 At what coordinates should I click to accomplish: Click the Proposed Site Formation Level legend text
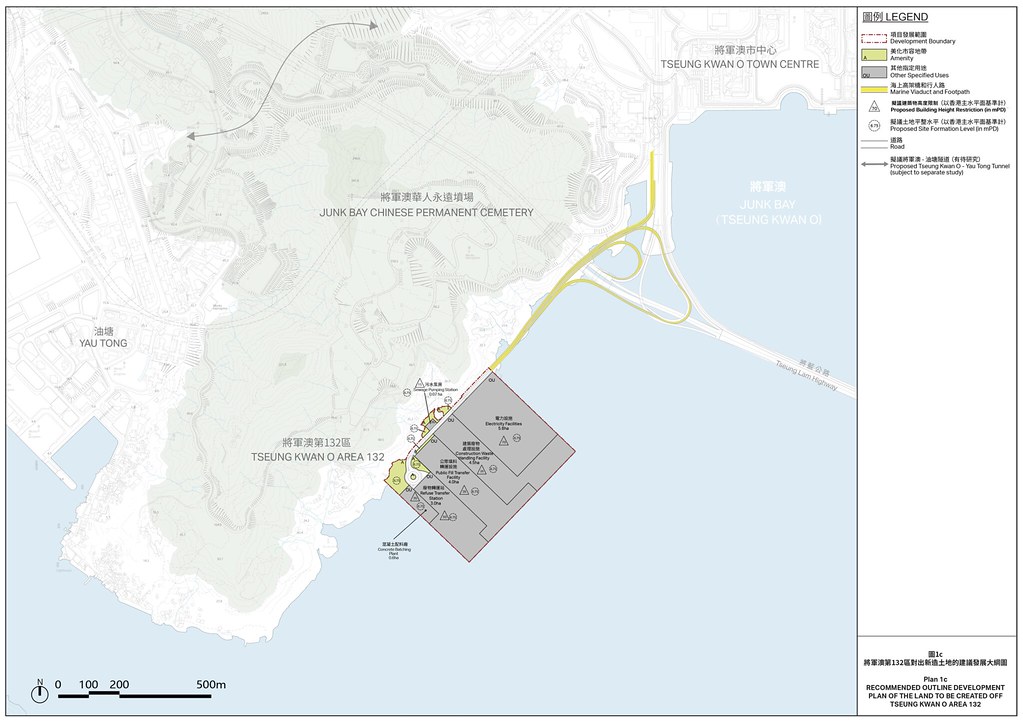click(x=944, y=129)
